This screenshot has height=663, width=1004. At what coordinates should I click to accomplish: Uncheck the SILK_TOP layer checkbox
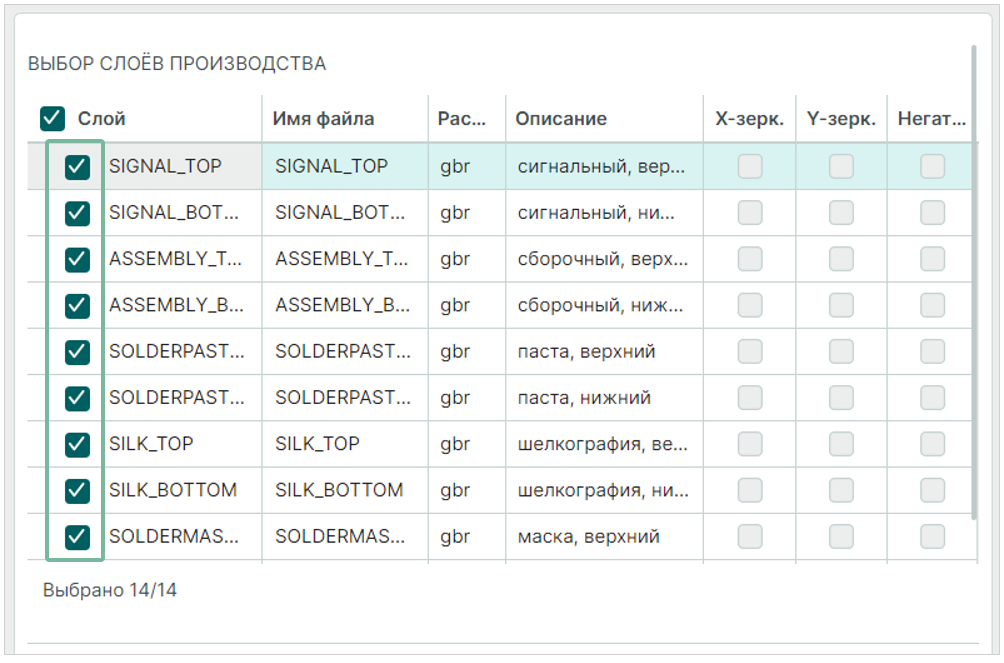click(x=77, y=444)
